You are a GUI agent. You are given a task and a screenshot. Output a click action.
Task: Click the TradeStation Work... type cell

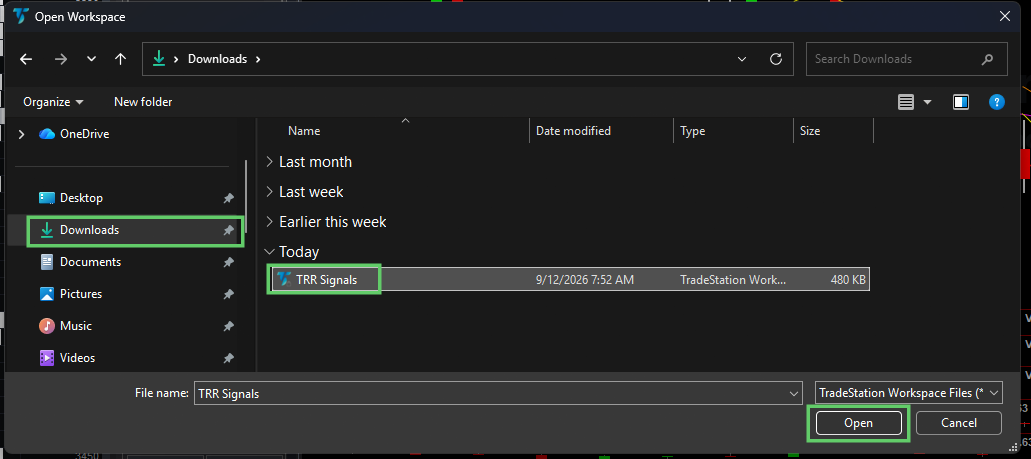point(732,279)
